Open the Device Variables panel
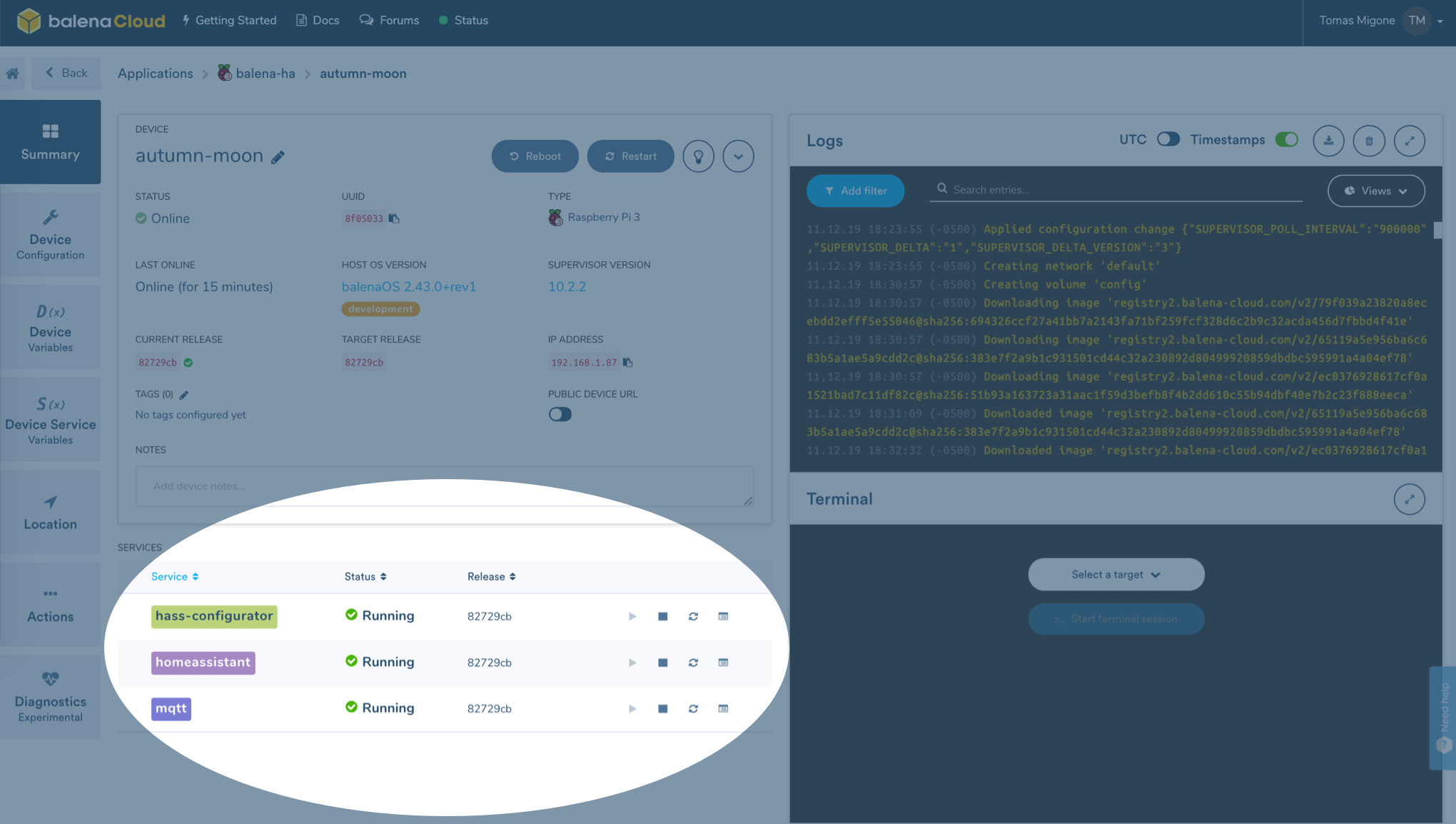Viewport: 1456px width, 824px height. (50, 328)
